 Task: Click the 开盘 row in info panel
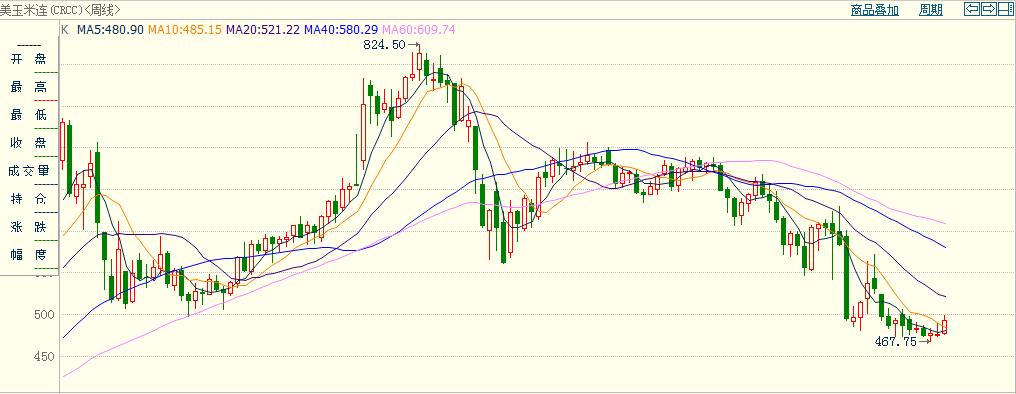click(29, 60)
